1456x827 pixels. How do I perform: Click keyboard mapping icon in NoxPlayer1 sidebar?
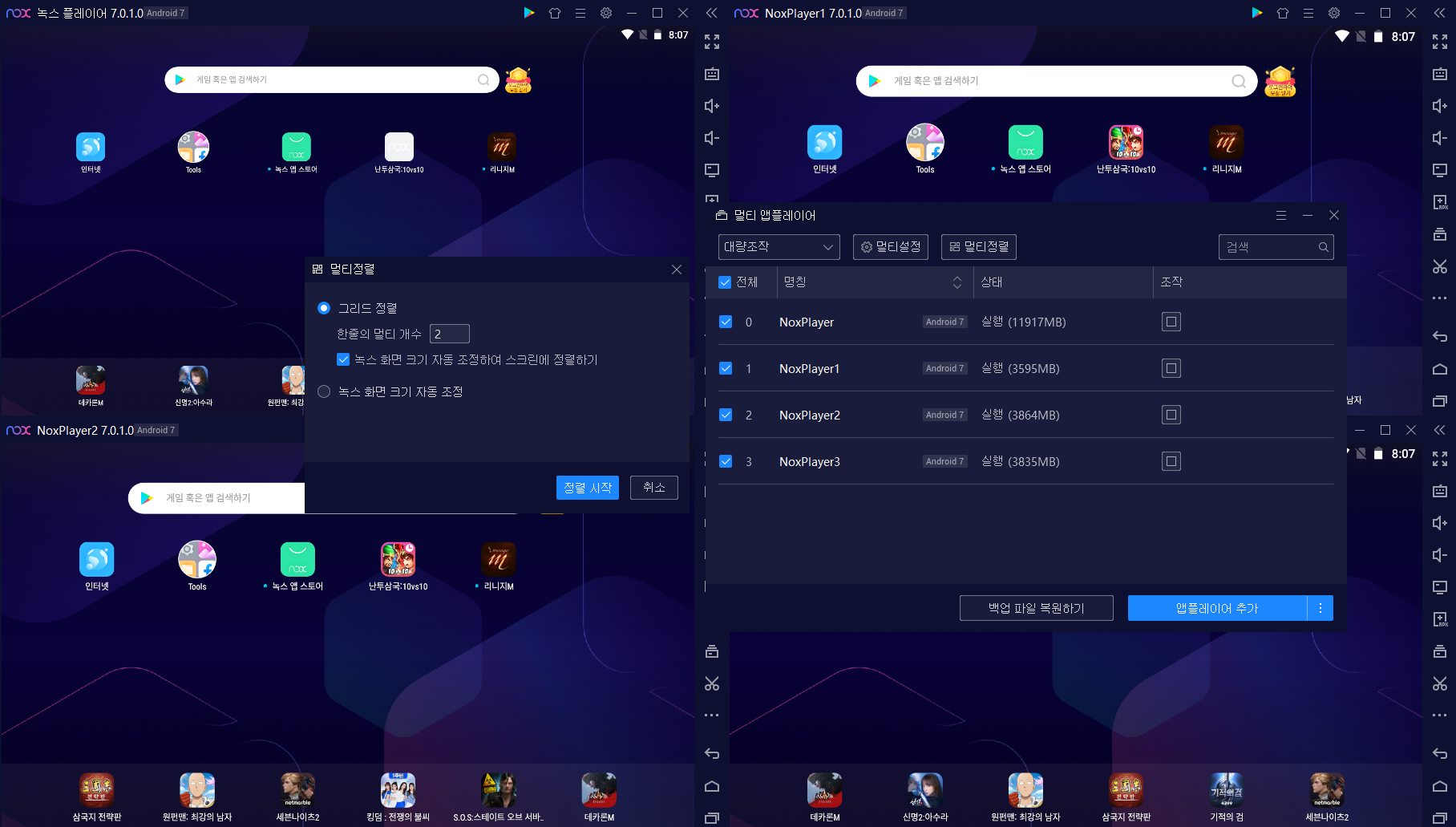[x=1440, y=74]
